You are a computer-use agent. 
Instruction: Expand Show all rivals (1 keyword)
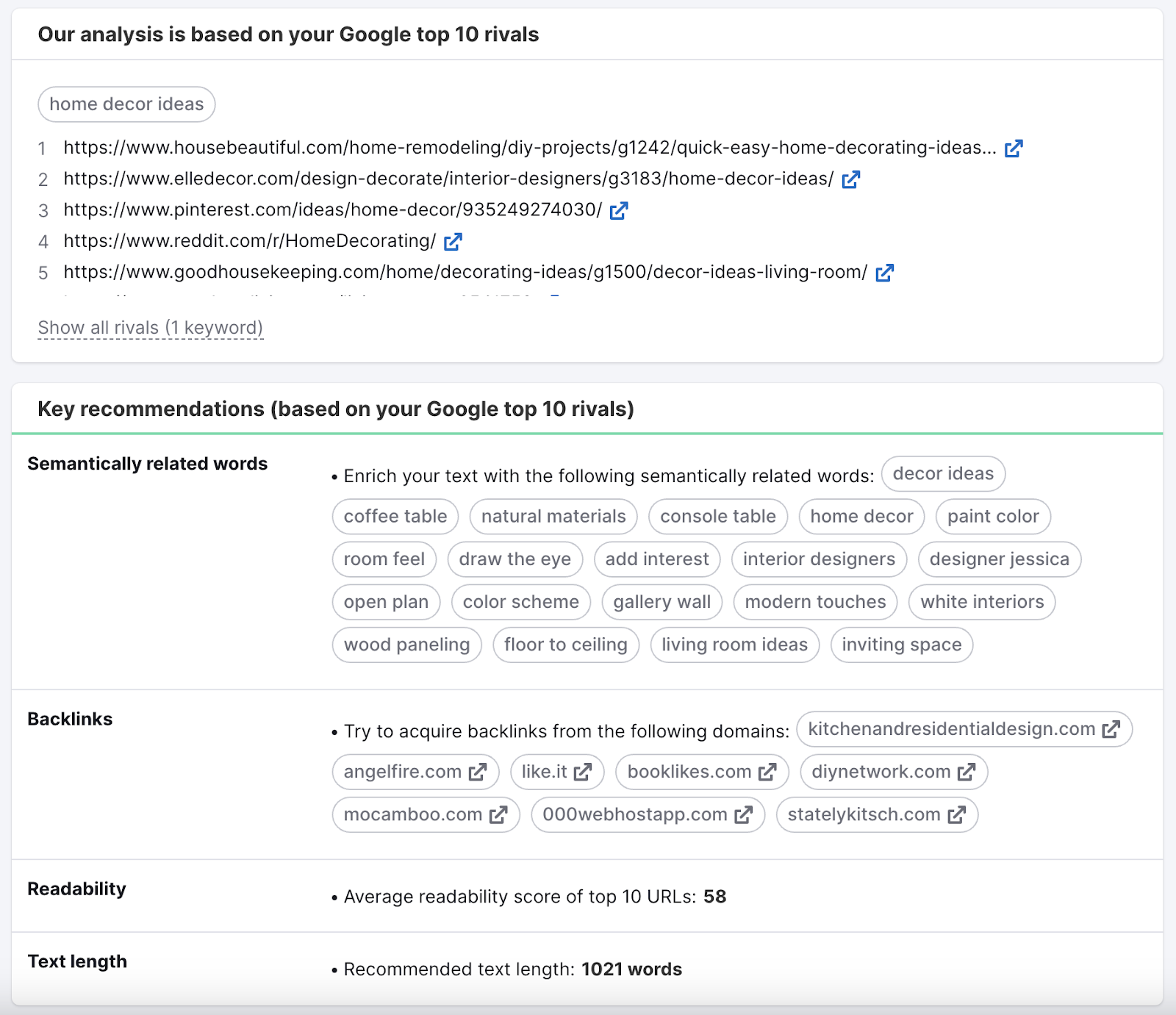coord(151,328)
